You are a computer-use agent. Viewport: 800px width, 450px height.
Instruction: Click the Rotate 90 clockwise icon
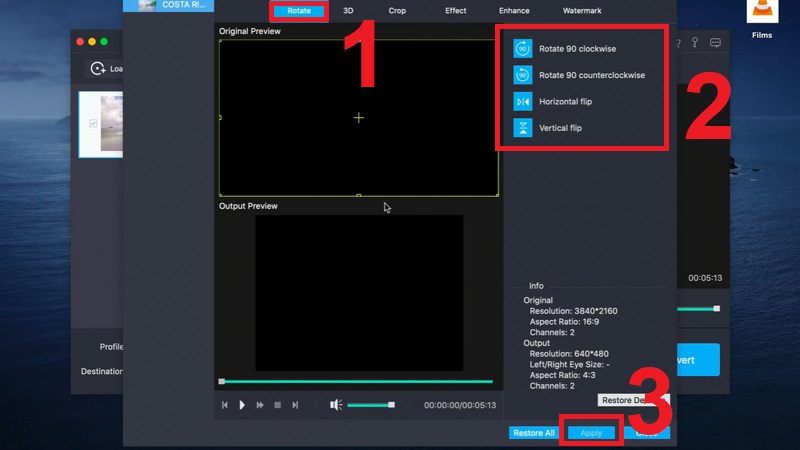click(522, 49)
